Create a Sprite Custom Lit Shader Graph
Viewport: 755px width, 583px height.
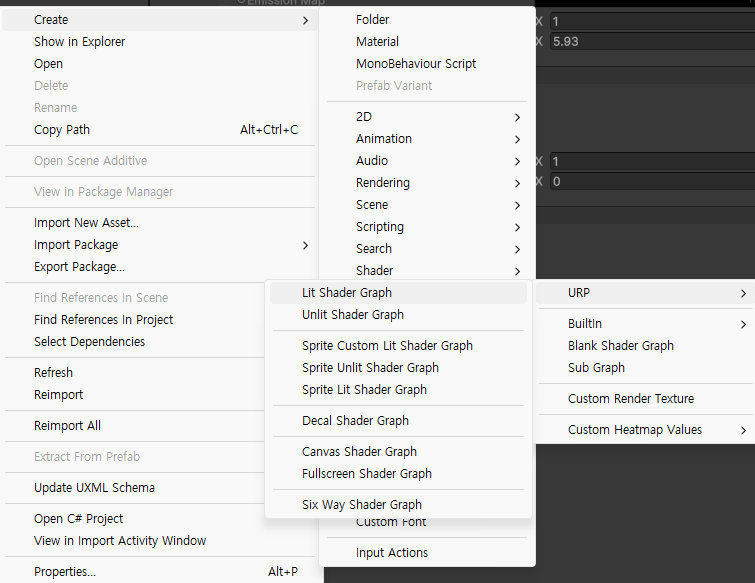(x=387, y=346)
